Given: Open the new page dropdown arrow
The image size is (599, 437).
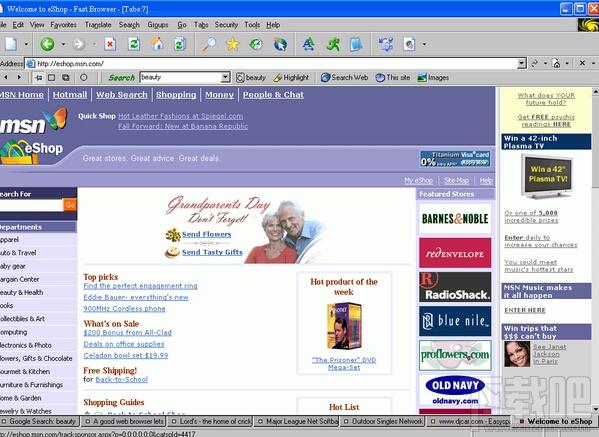Looking at the screenshot, I should [x=26, y=44].
